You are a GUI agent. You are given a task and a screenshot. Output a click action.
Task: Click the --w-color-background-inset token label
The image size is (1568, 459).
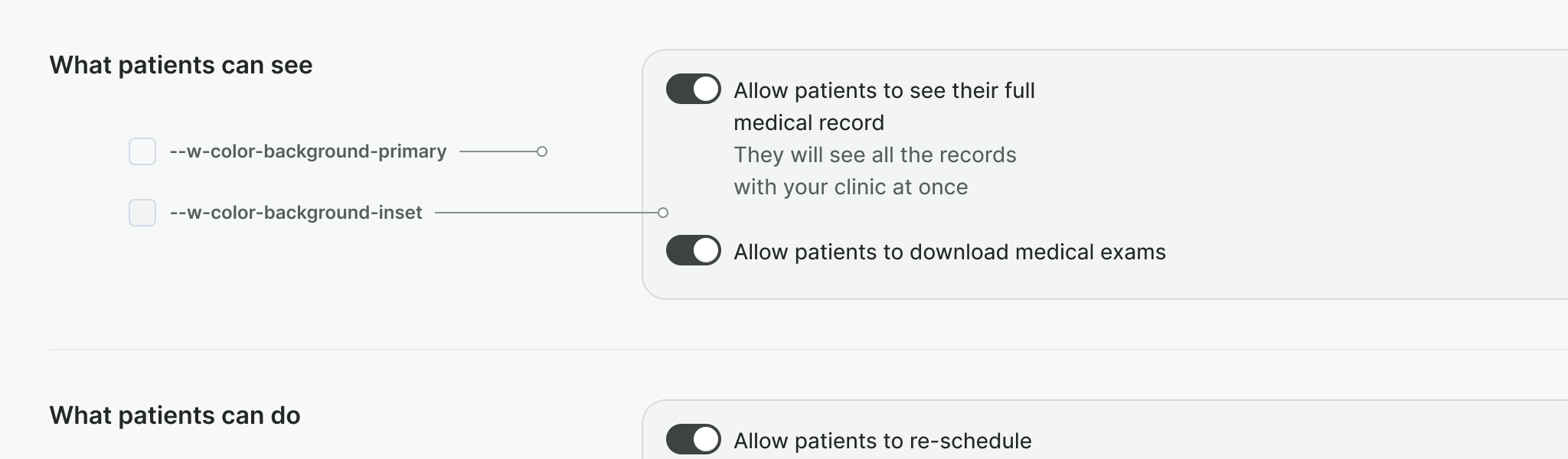[x=296, y=213]
